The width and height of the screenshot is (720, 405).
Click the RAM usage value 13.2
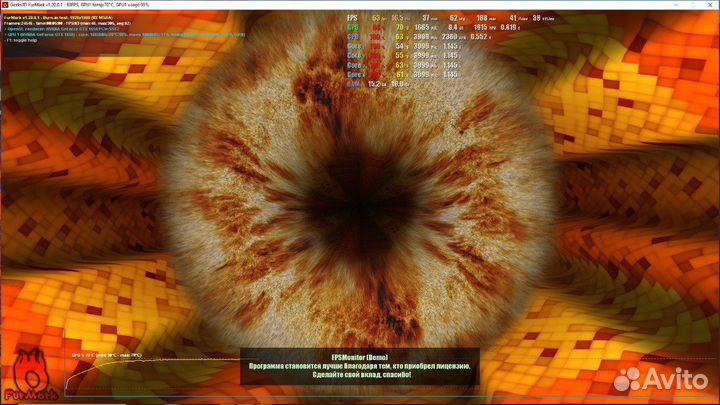click(x=374, y=84)
